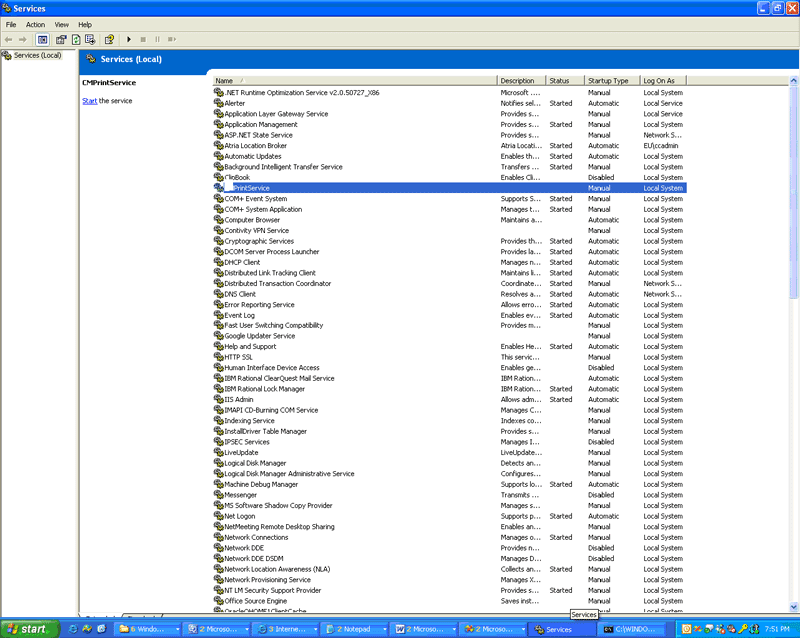Open the File menu
The height and width of the screenshot is (638, 800).
tap(11, 24)
